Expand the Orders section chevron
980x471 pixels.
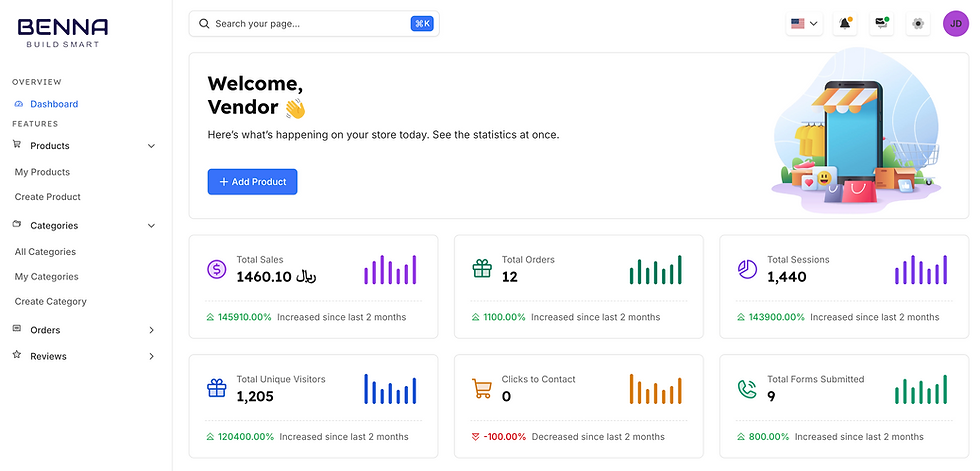coord(151,330)
